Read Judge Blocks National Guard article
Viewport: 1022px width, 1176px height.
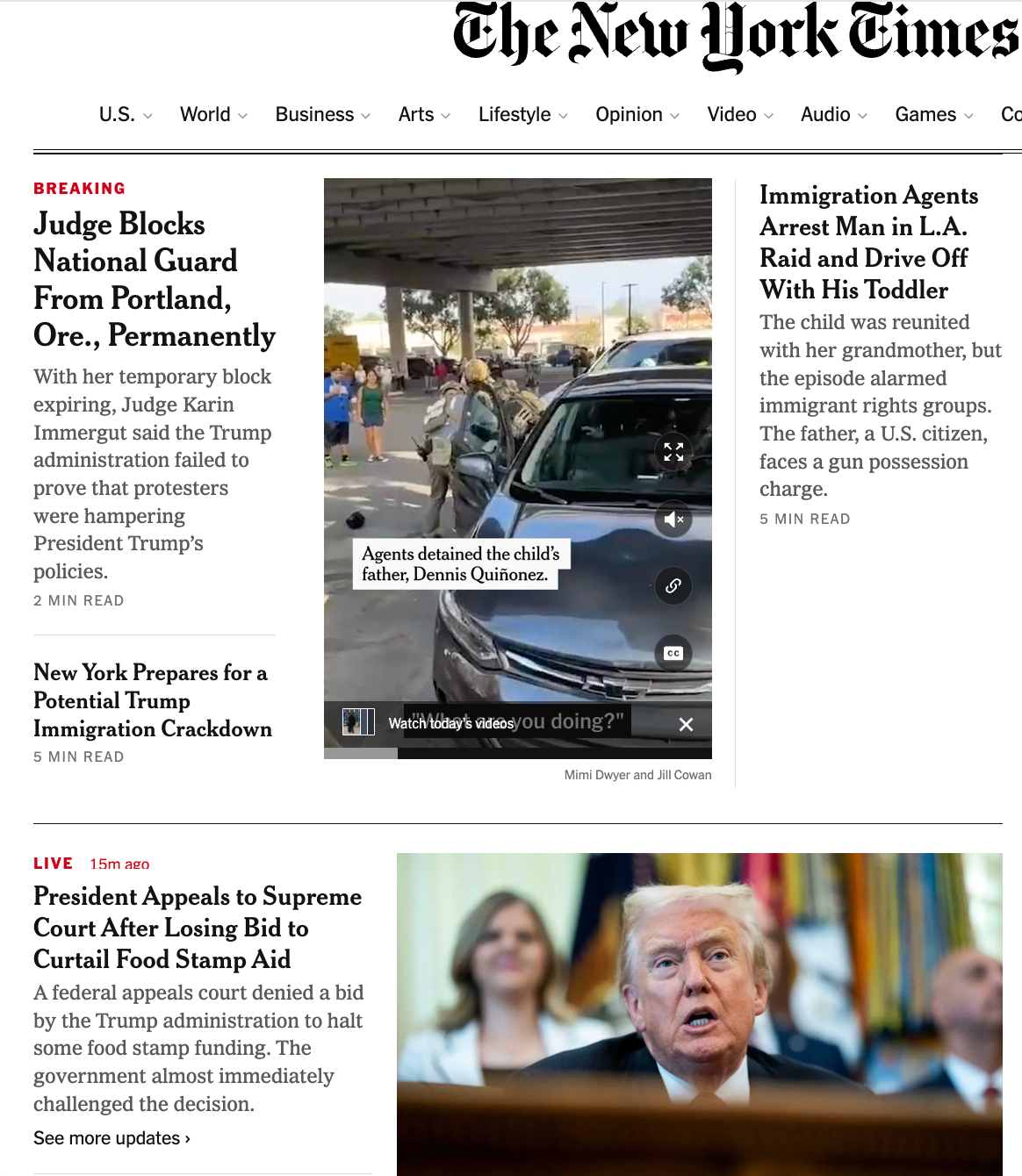[x=155, y=280]
